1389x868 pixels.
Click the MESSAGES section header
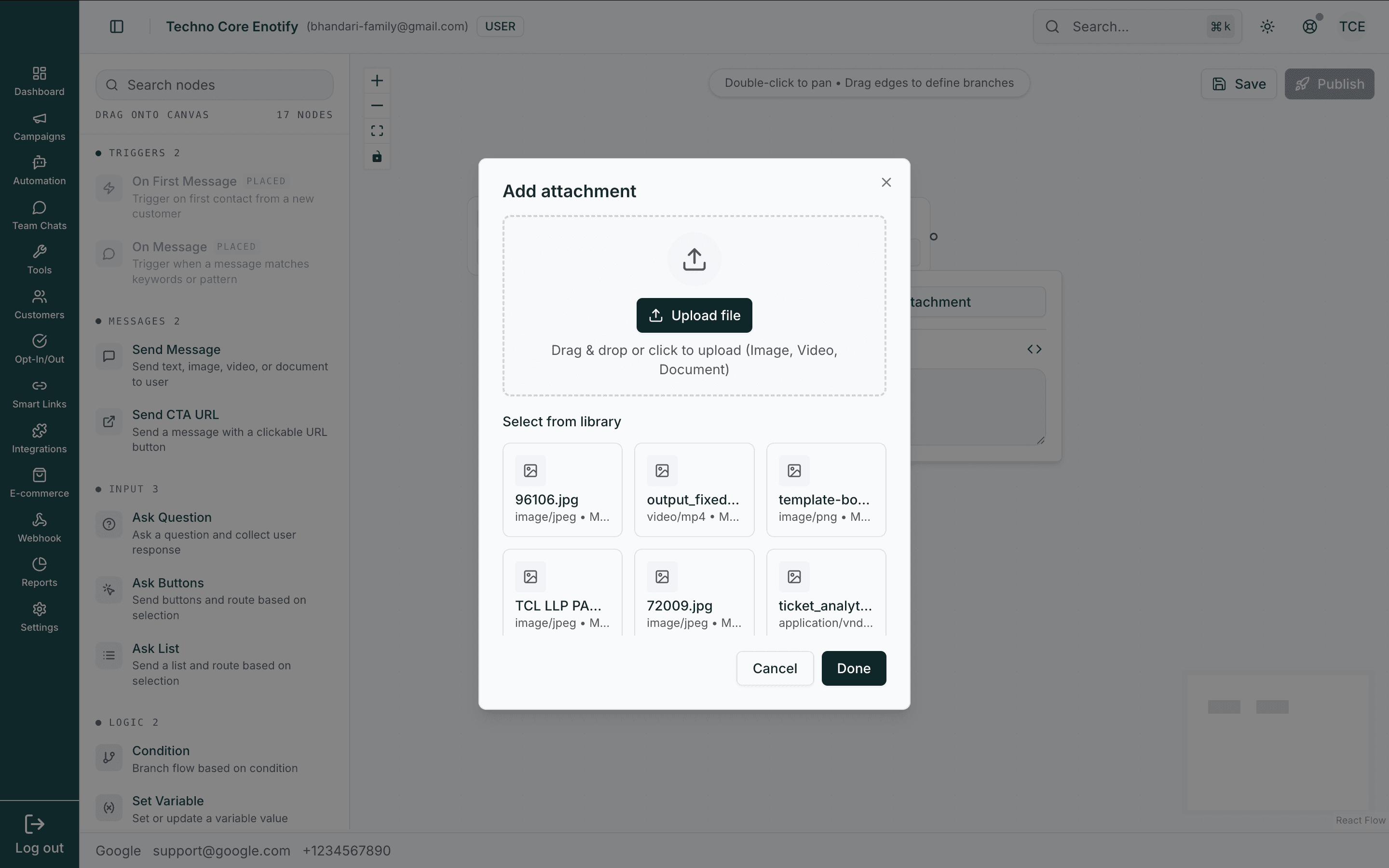tap(138, 321)
